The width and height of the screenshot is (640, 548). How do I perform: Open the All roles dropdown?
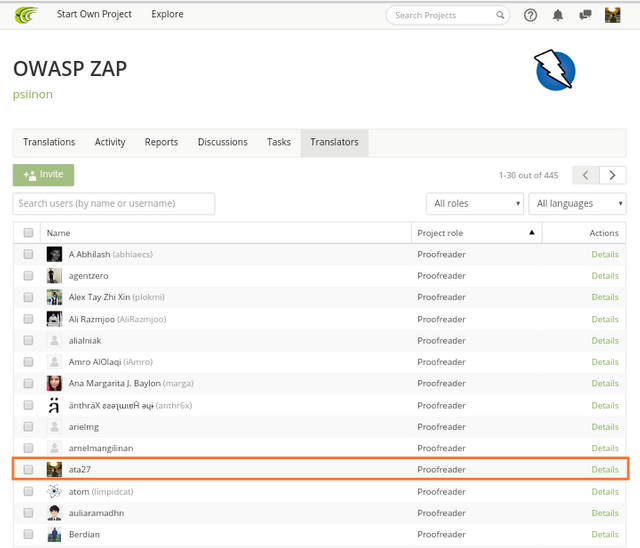[x=475, y=203]
